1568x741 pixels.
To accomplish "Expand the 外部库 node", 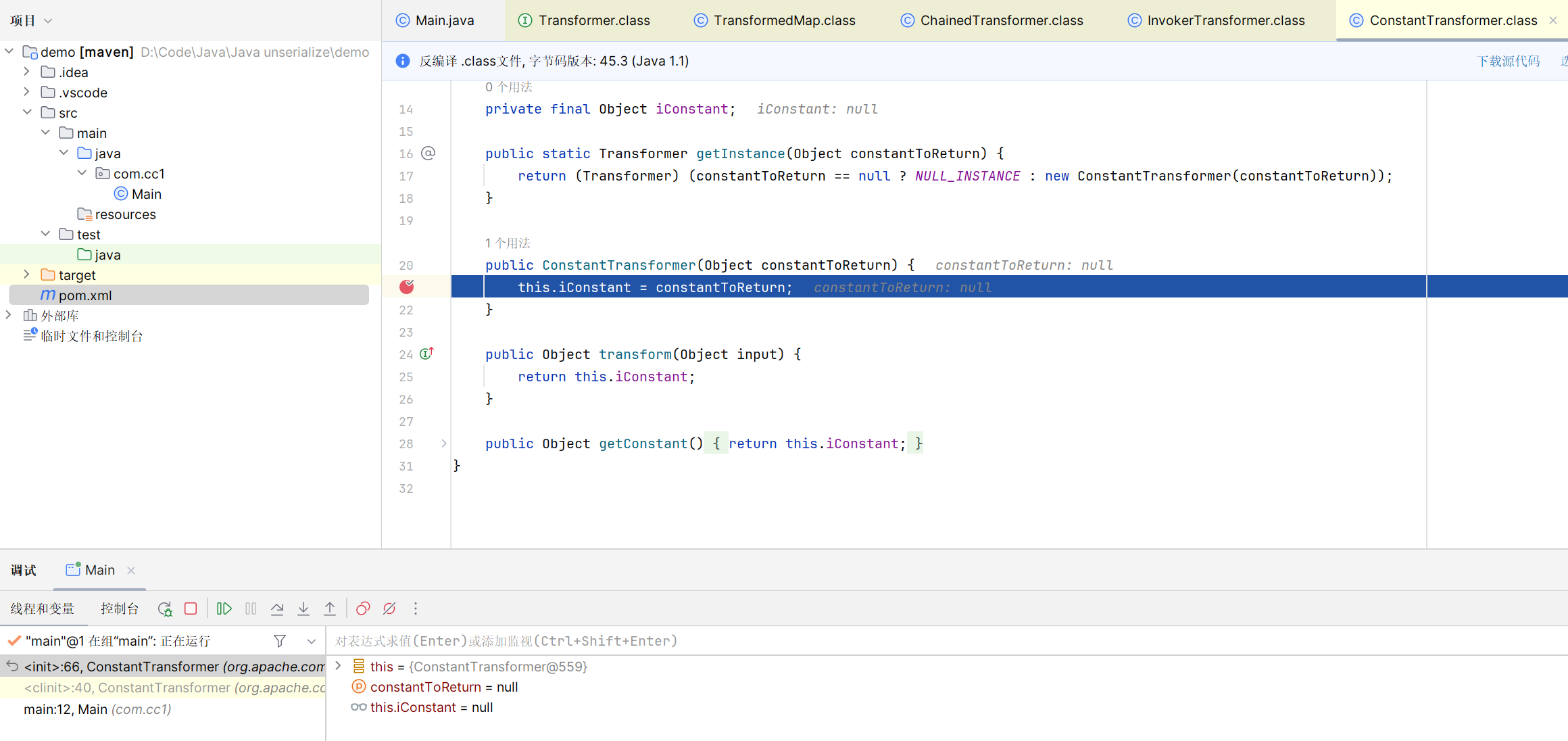I will click(x=8, y=315).
